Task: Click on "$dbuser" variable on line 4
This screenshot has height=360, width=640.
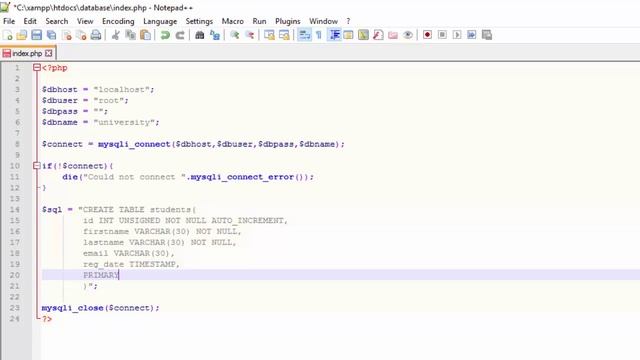Action: [60, 100]
